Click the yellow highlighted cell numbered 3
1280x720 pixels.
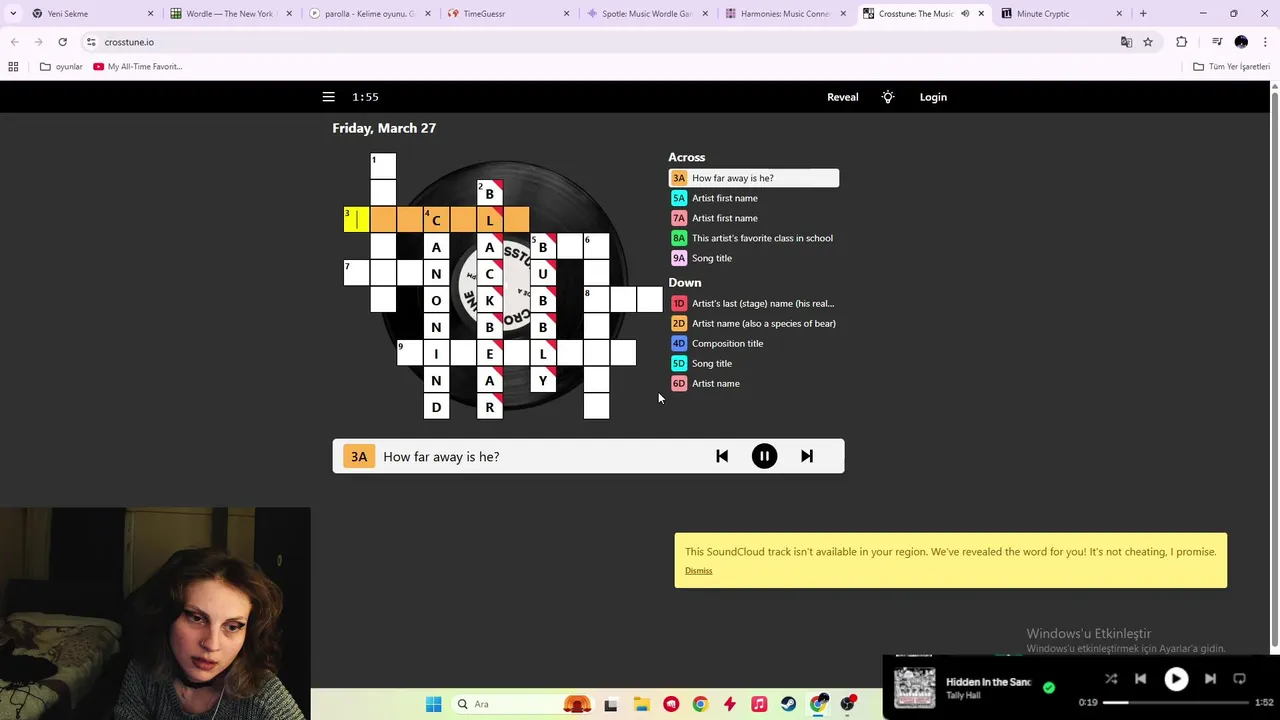click(x=356, y=219)
